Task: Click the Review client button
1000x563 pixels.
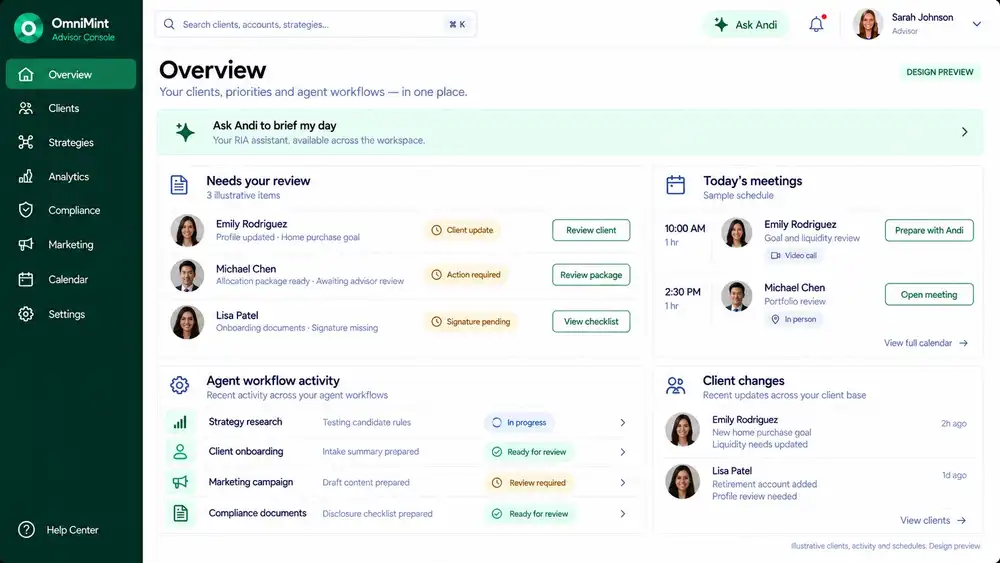Action: coord(591,230)
